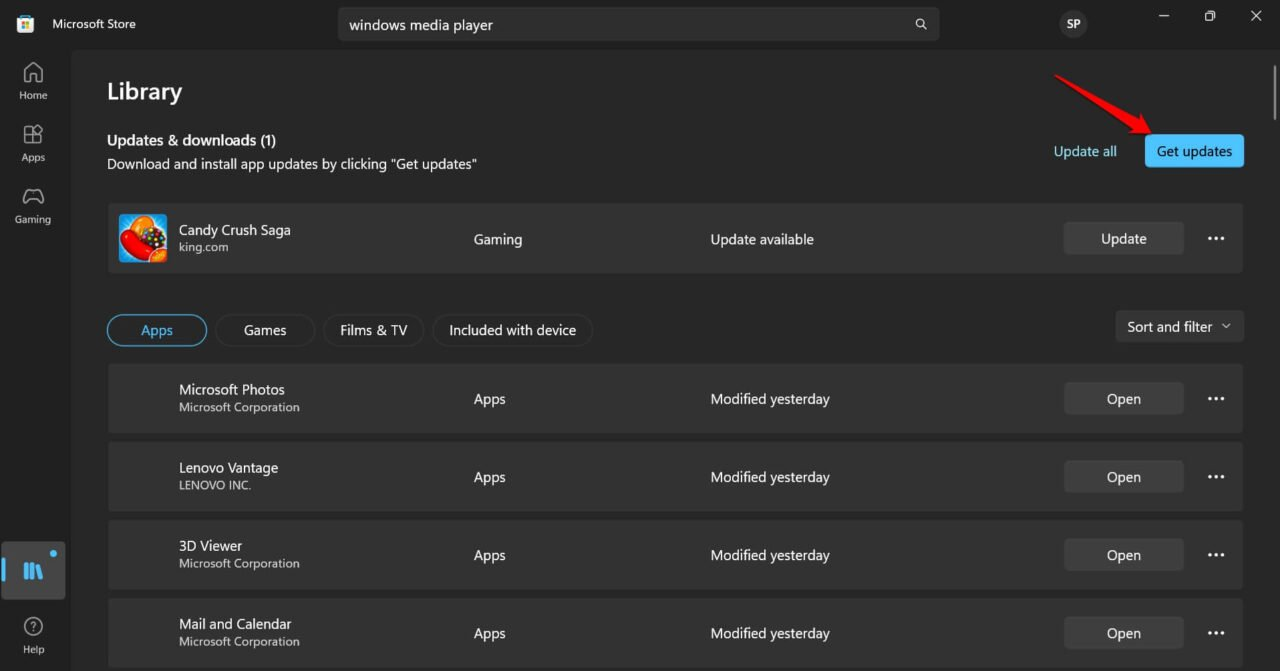Click the Candy Crush Saga app icon
1280x671 pixels.
tap(143, 239)
